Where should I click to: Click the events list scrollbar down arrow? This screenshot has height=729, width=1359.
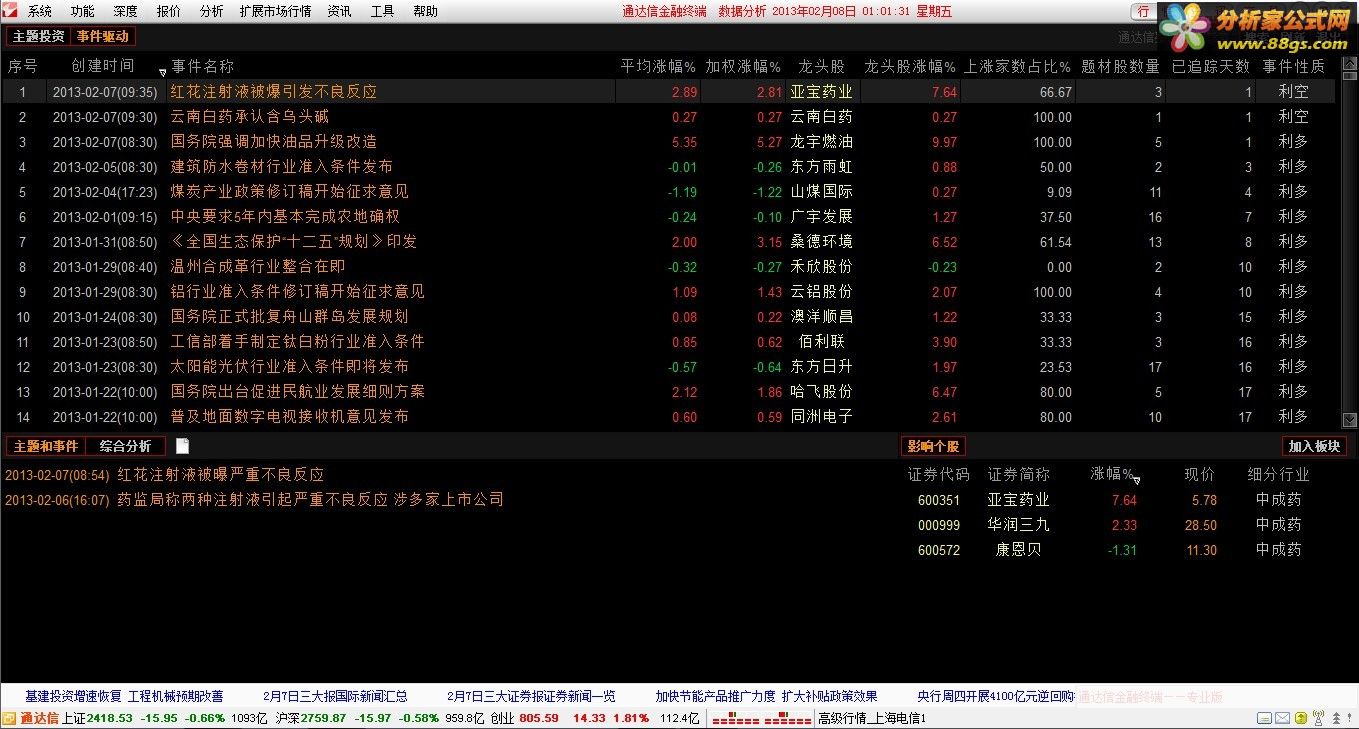[1349, 421]
